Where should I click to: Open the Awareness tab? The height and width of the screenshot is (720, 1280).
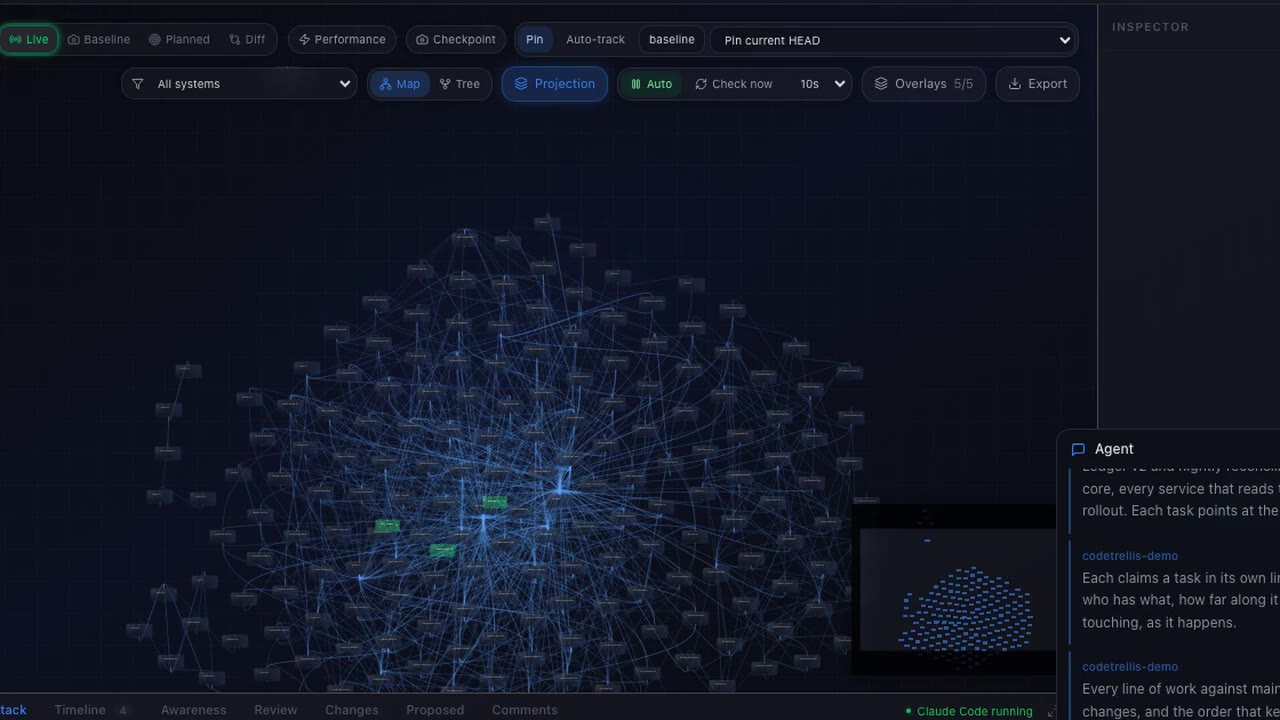click(x=194, y=710)
